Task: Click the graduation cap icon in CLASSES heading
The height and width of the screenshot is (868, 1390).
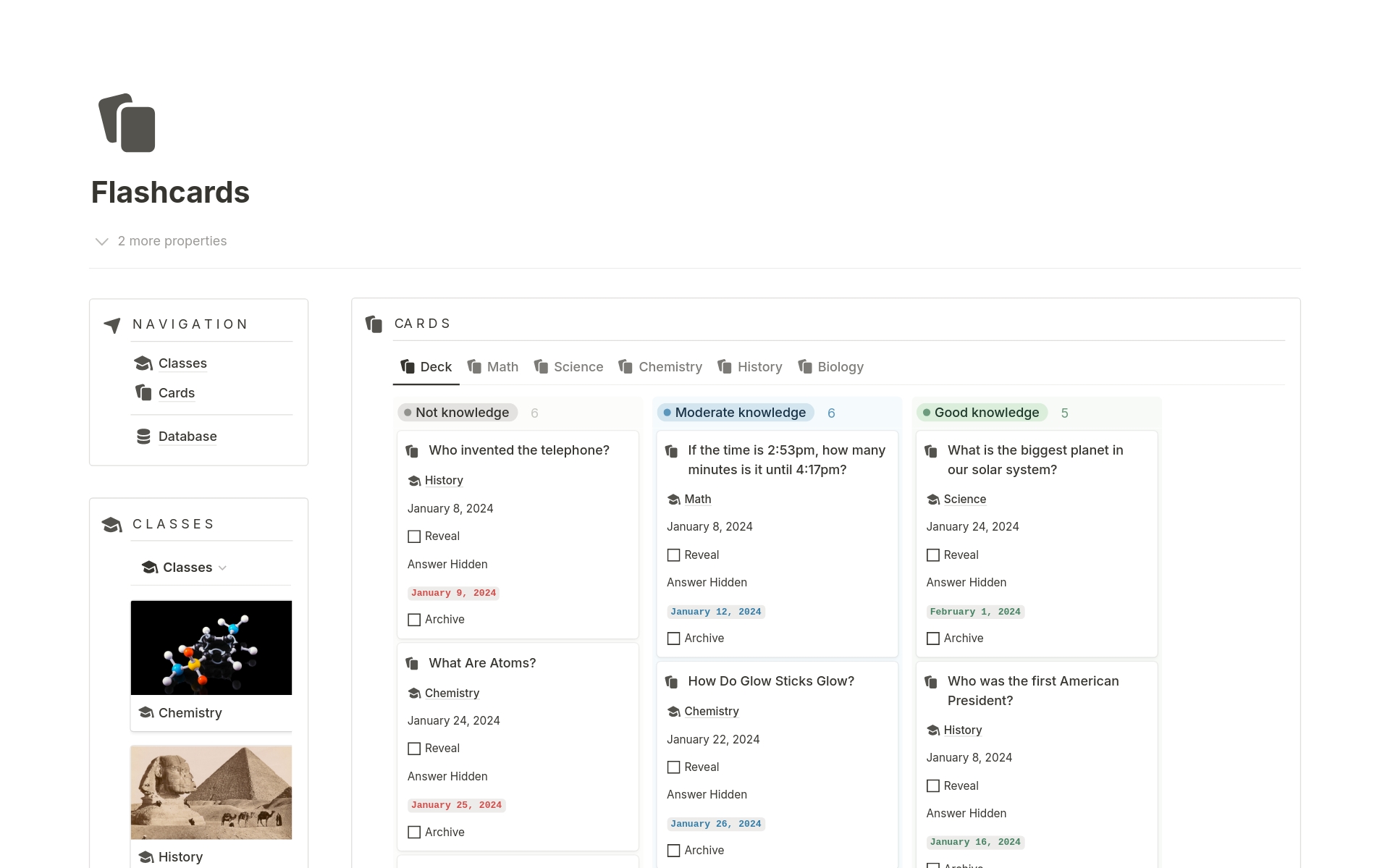Action: tap(112, 524)
